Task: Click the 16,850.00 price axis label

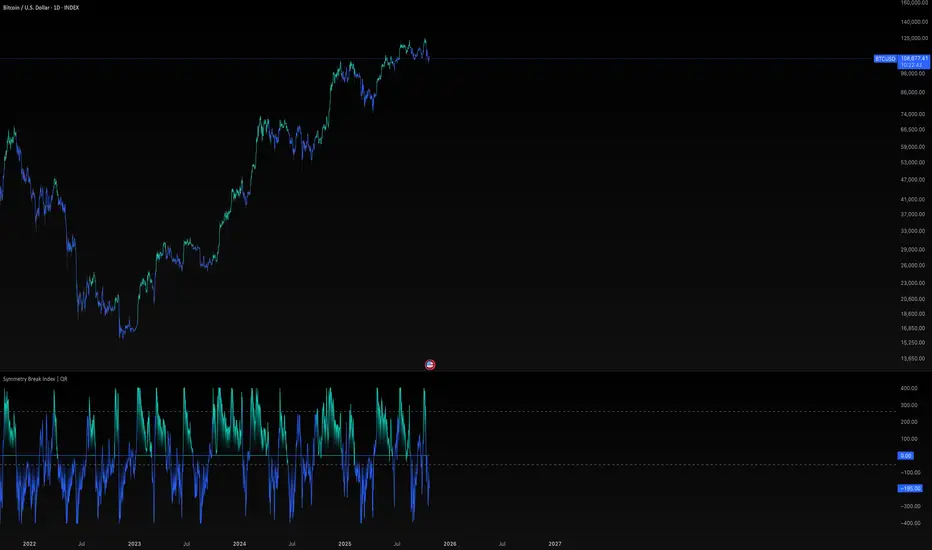Action: click(913, 328)
